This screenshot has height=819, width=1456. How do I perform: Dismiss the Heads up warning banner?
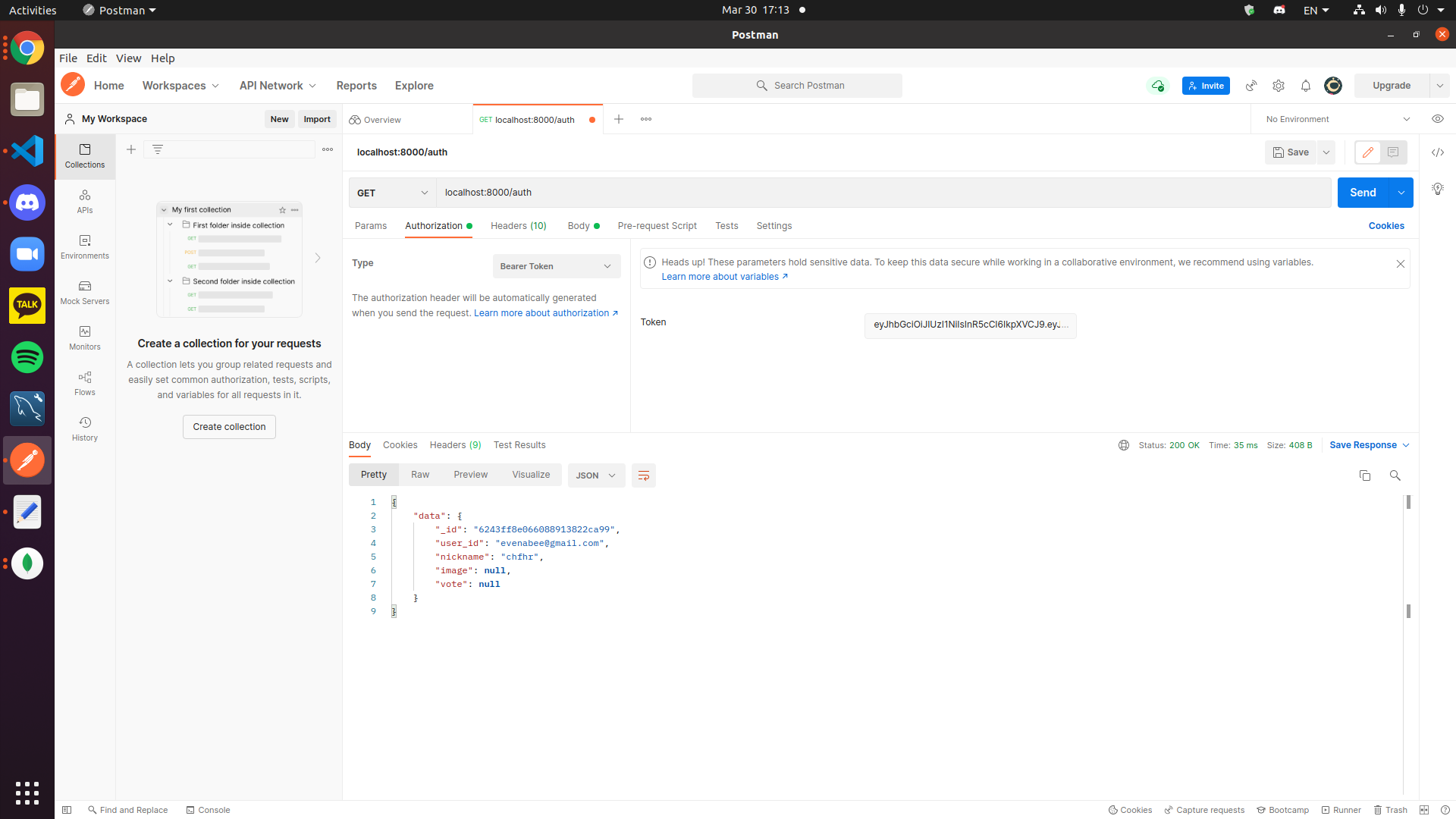pos(1401,264)
